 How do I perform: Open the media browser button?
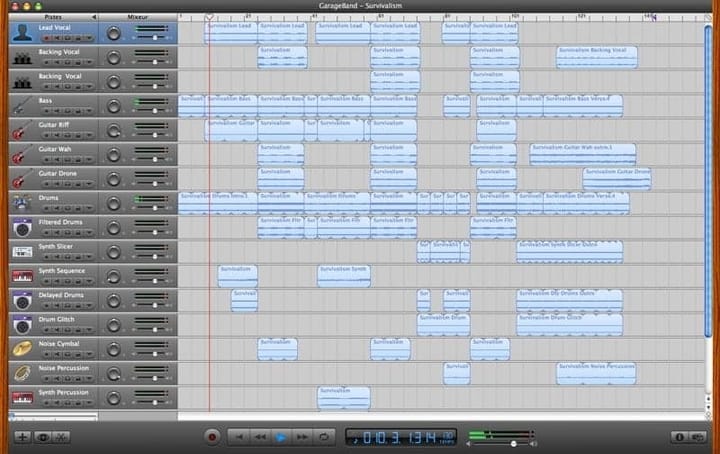click(x=698, y=437)
